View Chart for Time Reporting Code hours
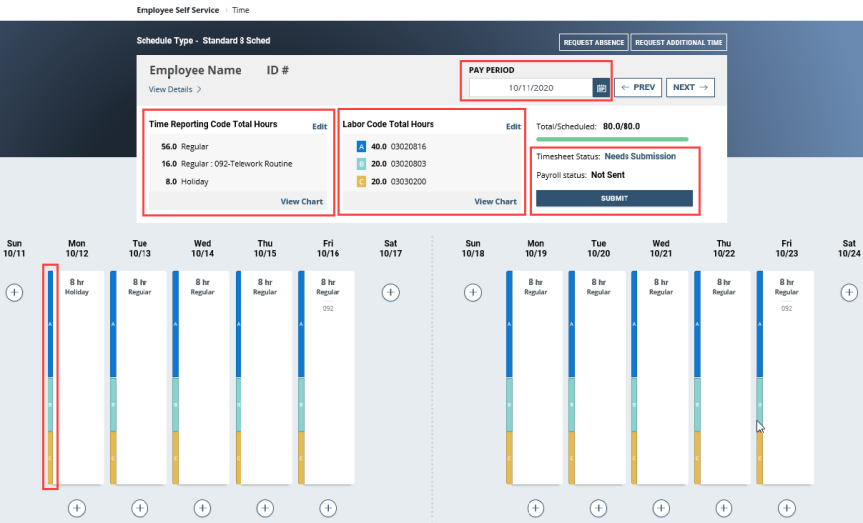The image size is (863, 523). 301,202
